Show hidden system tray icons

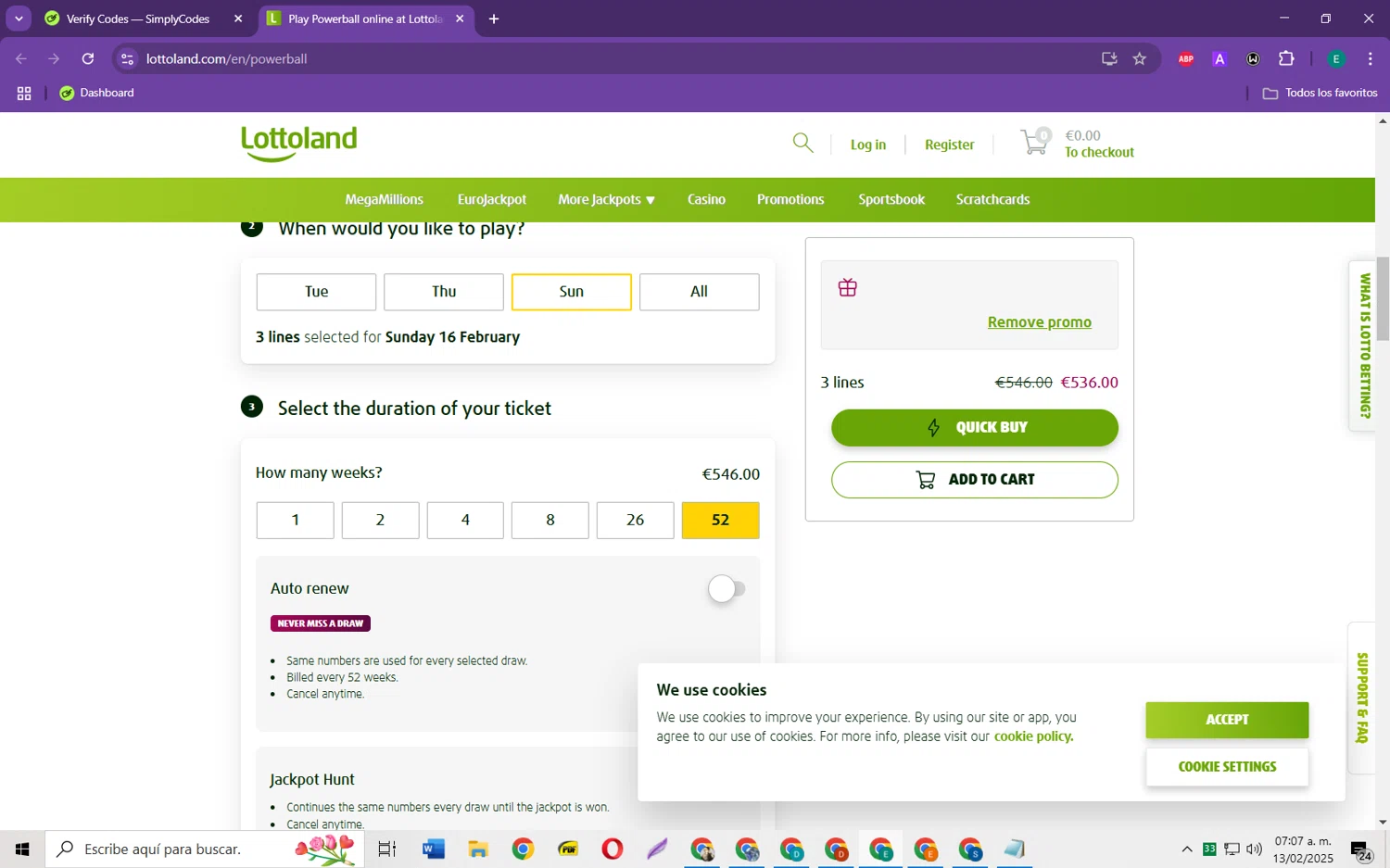(1187, 849)
